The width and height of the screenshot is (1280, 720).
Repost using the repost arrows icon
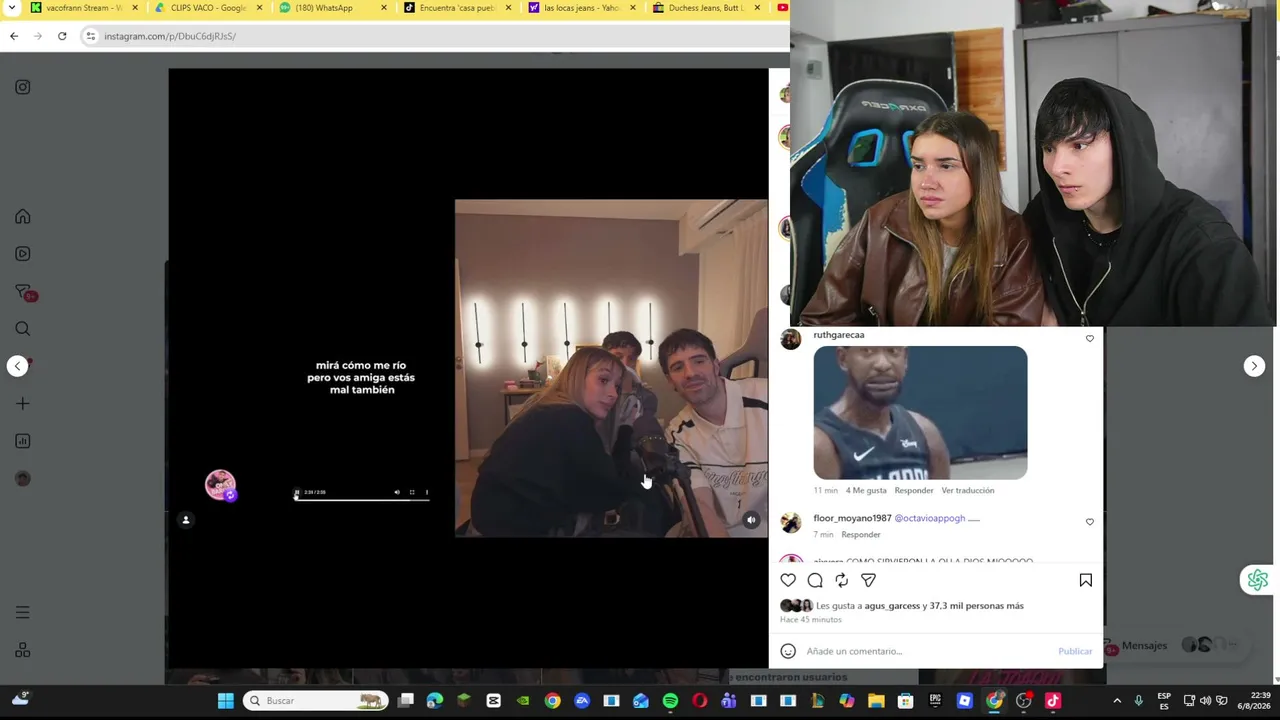[x=842, y=580]
